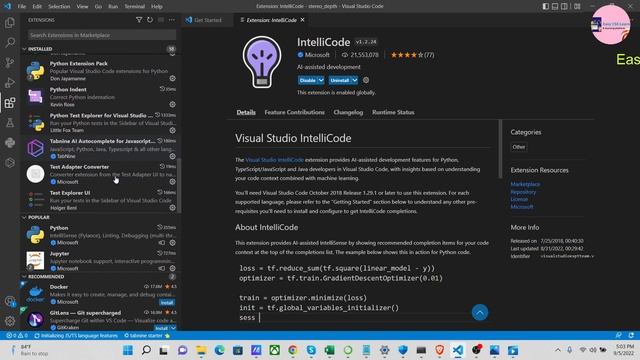
Task: Show hidden system tray icons chevron
Action: click(x=558, y=350)
